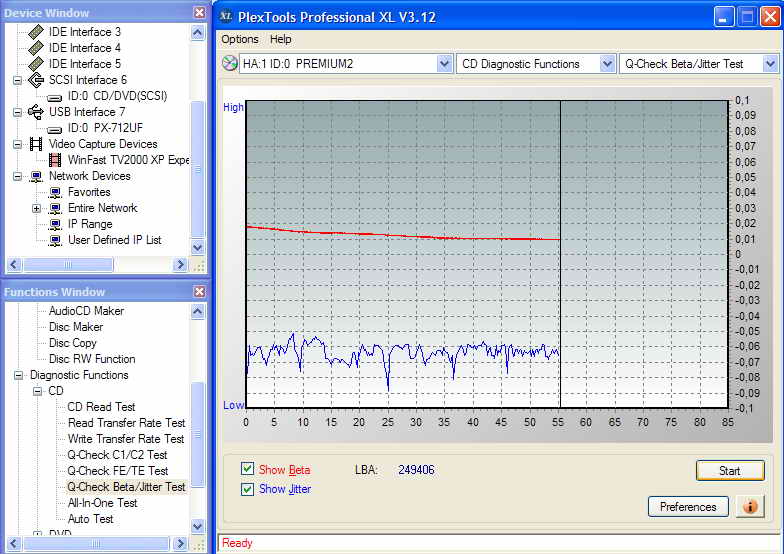The image size is (784, 554).
Task: Select Disc Maker function
Action: tap(76, 327)
